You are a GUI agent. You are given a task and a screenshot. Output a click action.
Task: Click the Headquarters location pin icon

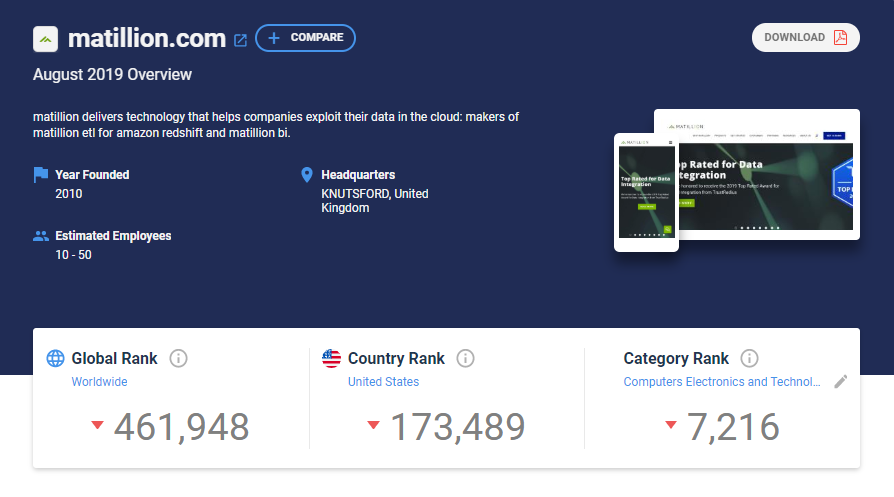coord(307,175)
